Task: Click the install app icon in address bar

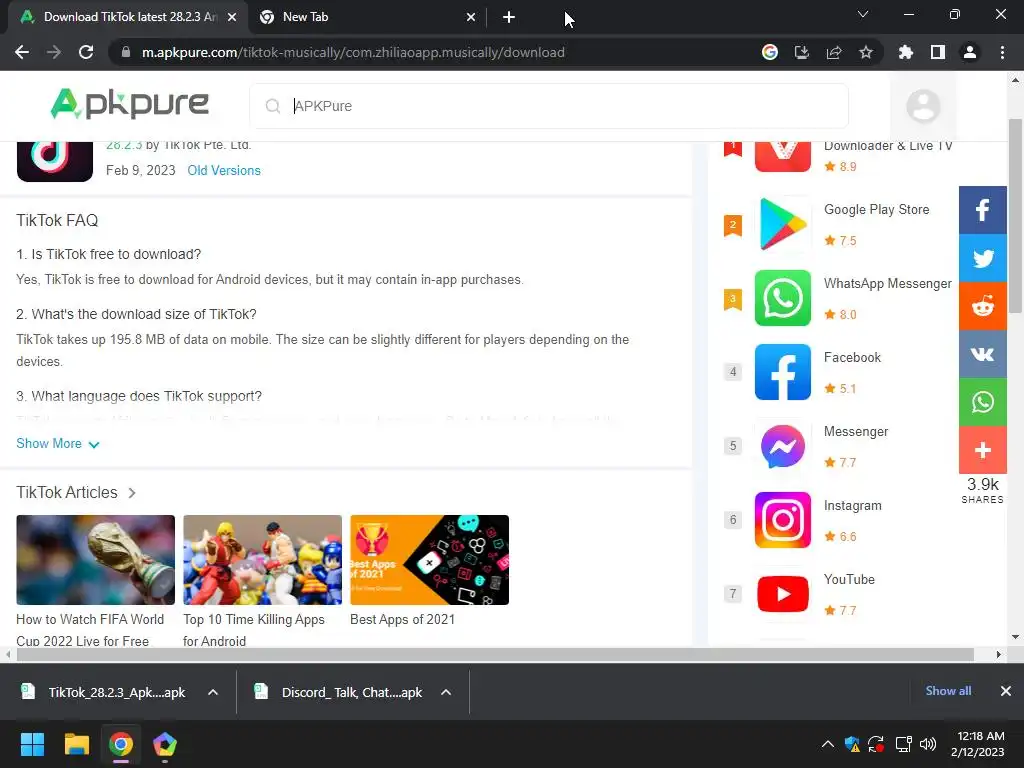Action: pyautogui.click(x=801, y=52)
